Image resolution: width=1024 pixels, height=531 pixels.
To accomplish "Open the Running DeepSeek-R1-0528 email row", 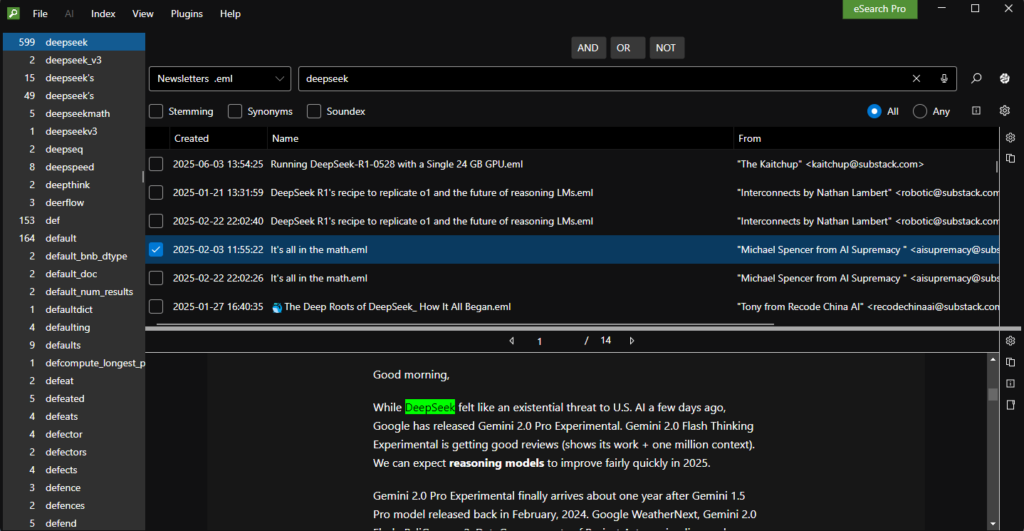I will click(x=572, y=164).
